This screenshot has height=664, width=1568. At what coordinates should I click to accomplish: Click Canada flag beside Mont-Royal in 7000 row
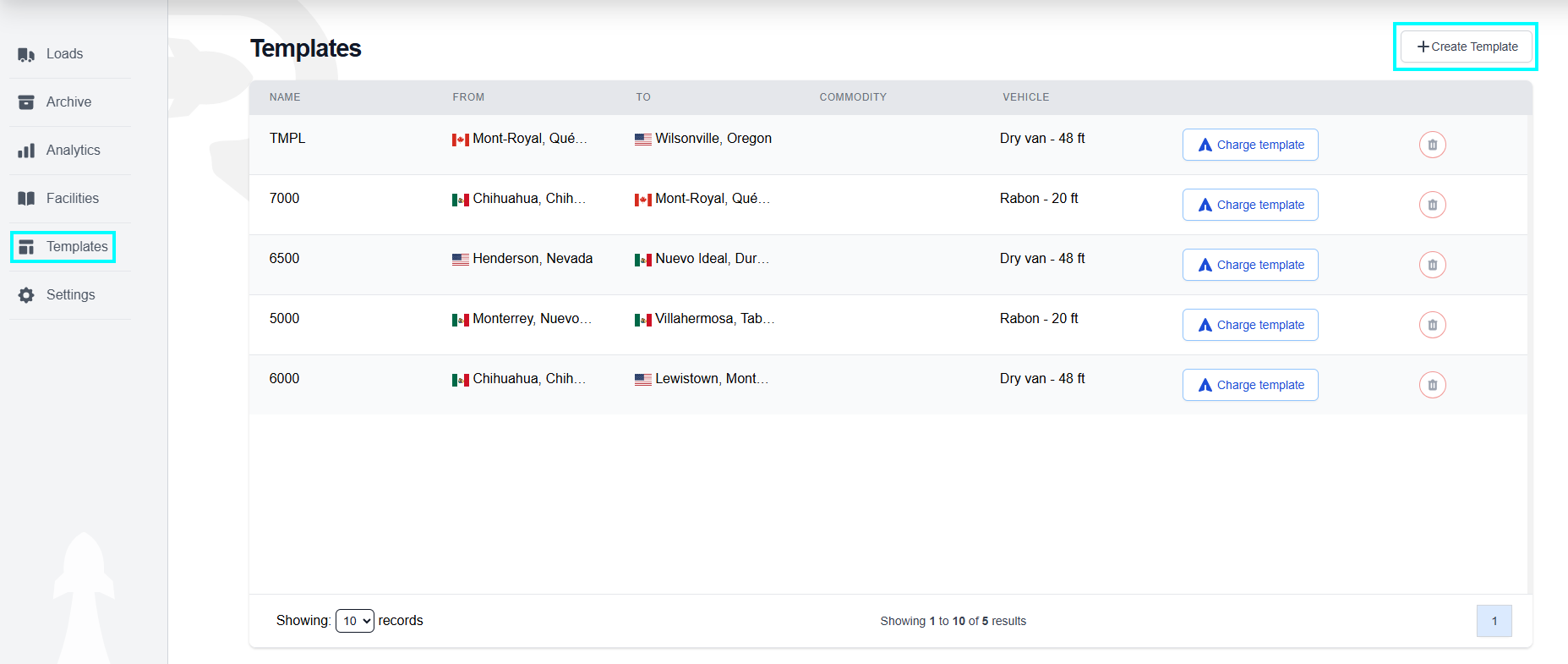[x=643, y=200]
